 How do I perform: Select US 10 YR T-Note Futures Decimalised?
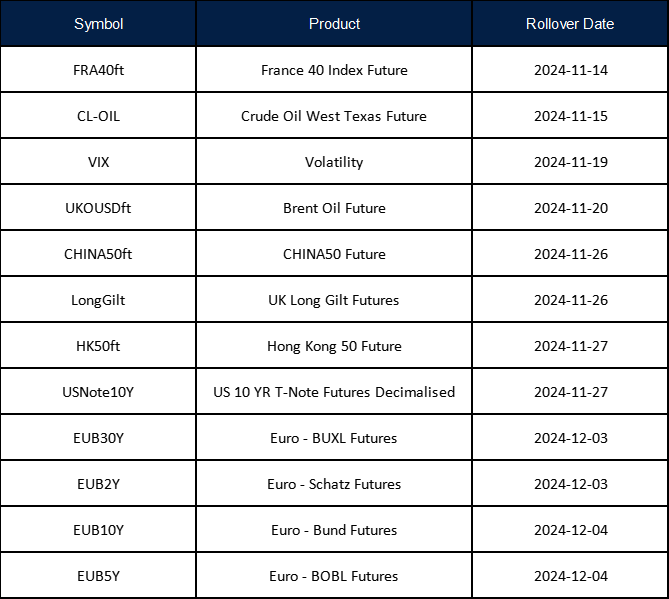[334, 392]
